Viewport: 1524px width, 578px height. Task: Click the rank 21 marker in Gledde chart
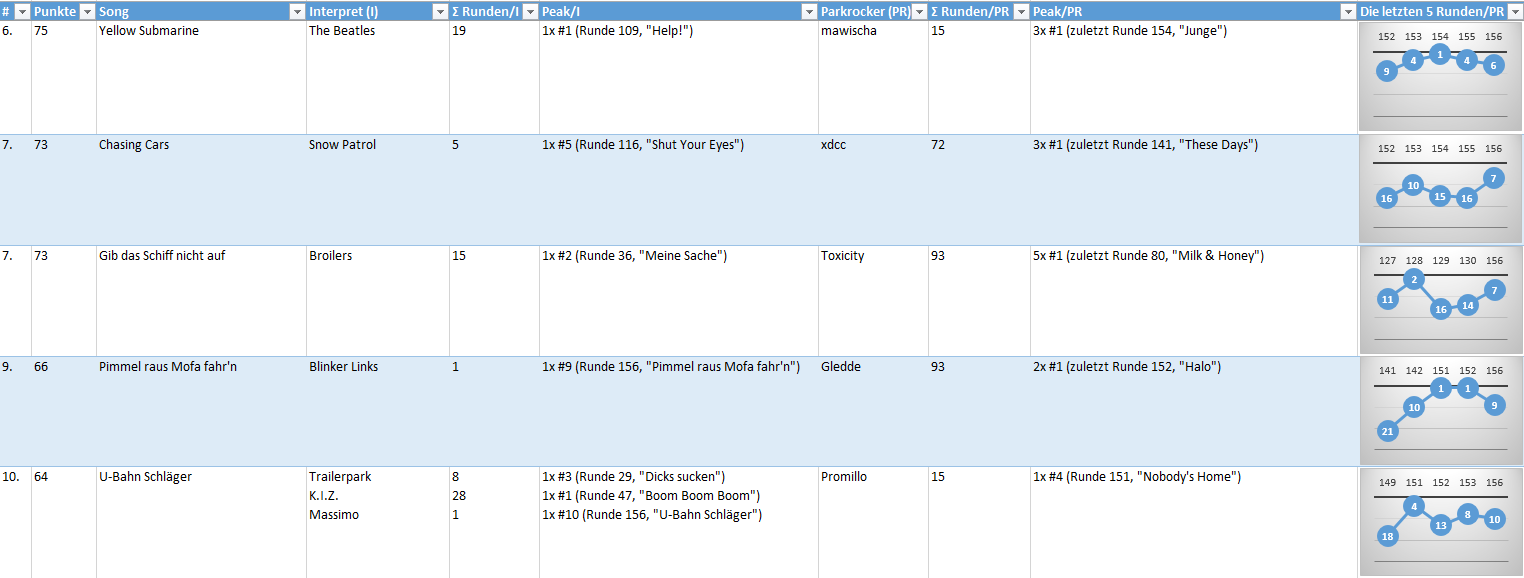(1387, 432)
